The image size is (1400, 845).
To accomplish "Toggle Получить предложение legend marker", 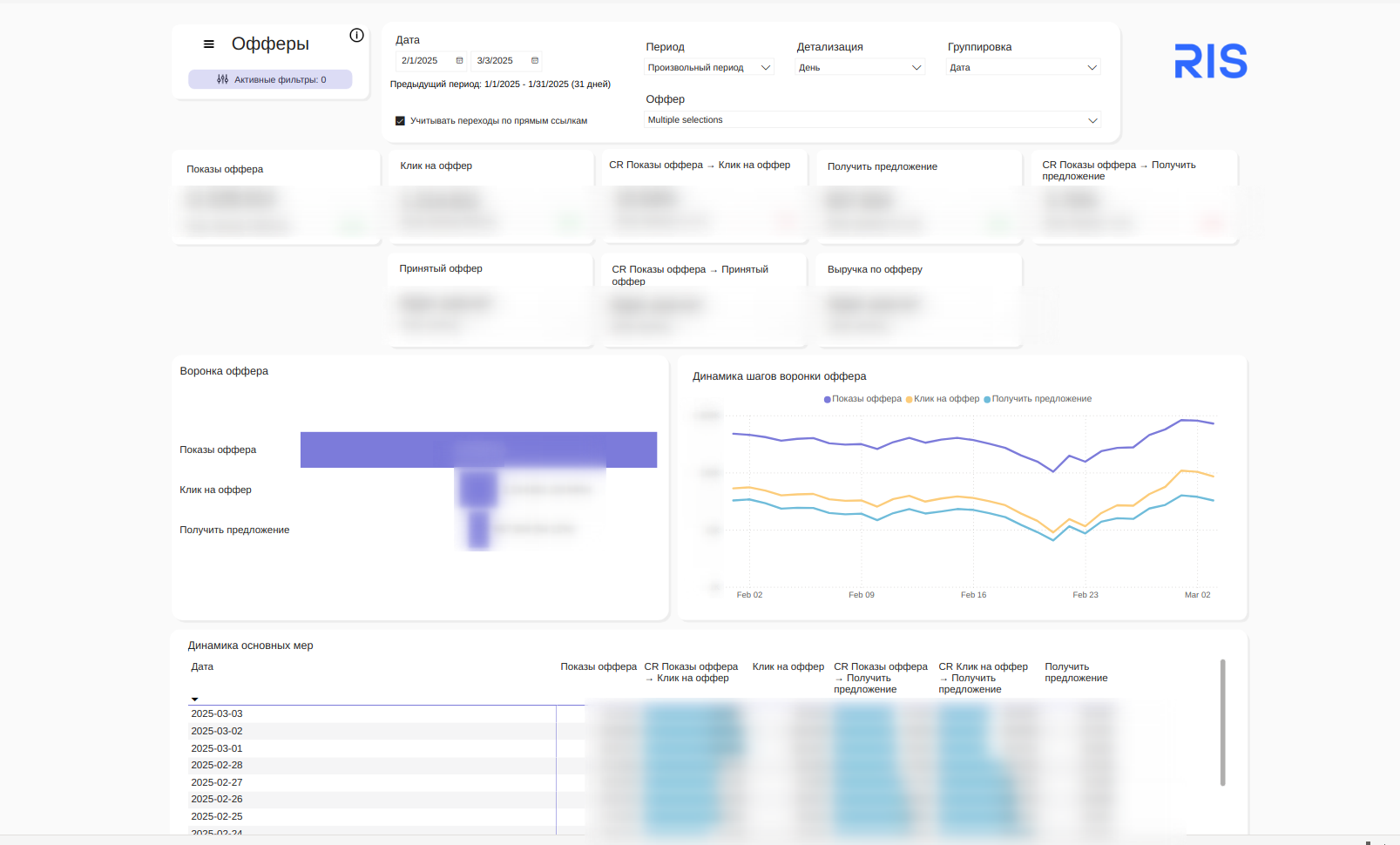I will (x=987, y=399).
